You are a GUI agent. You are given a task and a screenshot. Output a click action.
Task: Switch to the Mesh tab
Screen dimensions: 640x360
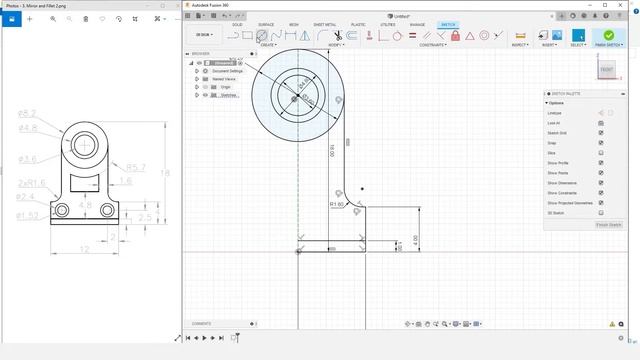[x=294, y=25]
